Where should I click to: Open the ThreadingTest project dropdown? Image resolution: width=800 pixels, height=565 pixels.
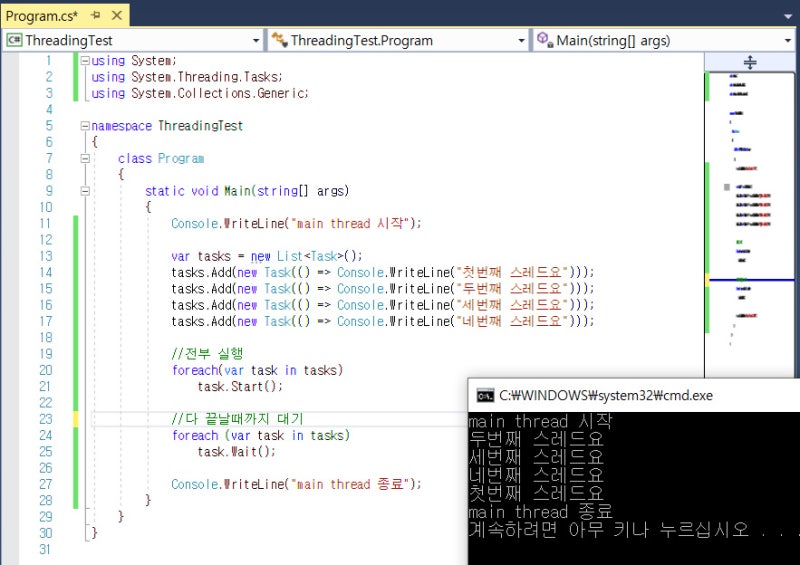pos(257,41)
